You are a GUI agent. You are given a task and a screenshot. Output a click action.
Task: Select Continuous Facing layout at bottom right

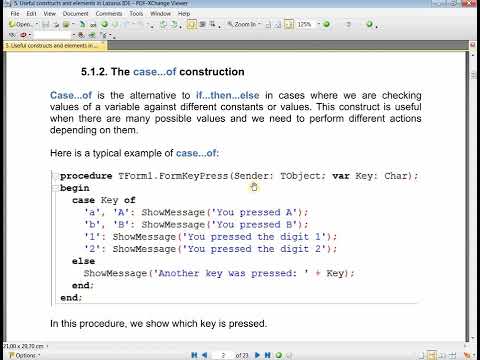click(453, 356)
